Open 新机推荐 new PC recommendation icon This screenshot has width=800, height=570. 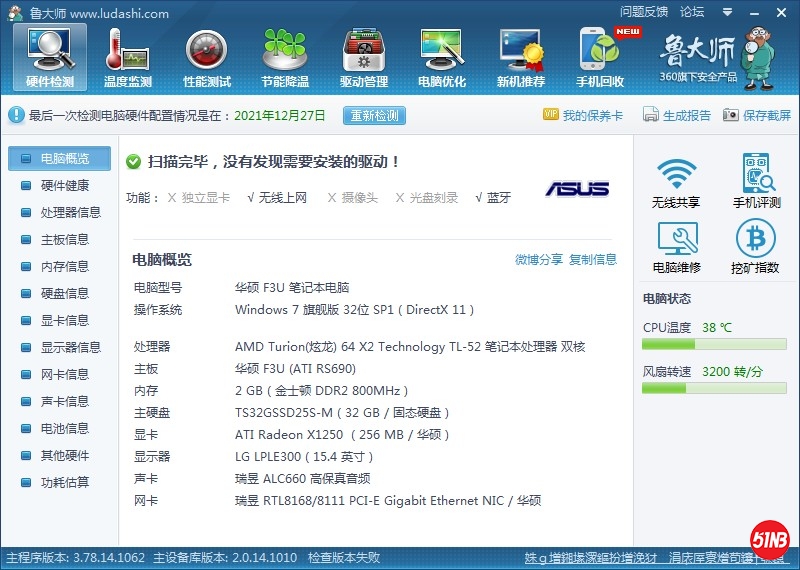pos(521,56)
